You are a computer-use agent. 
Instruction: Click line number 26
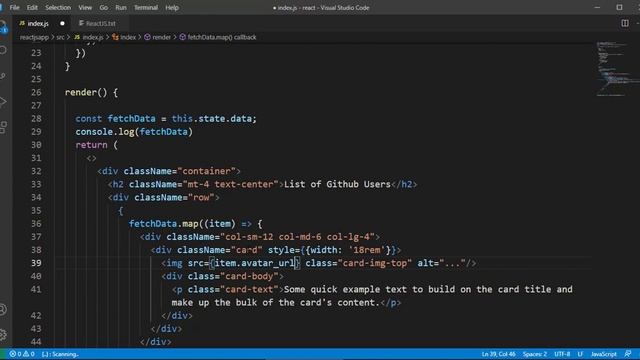36,93
